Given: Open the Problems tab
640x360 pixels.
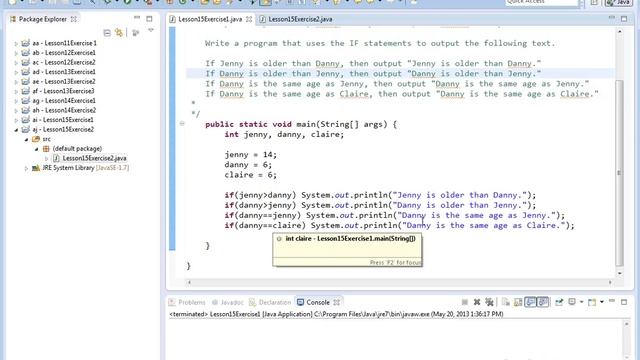Looking at the screenshot, I should [x=187, y=302].
